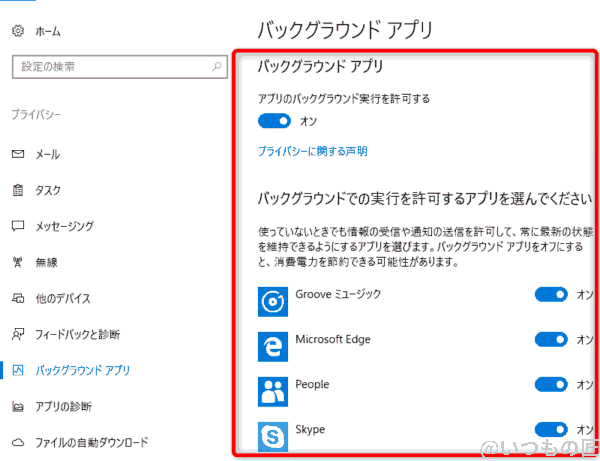Open プライバシーに関する声明 link
The image size is (600, 461).
pyautogui.click(x=313, y=151)
